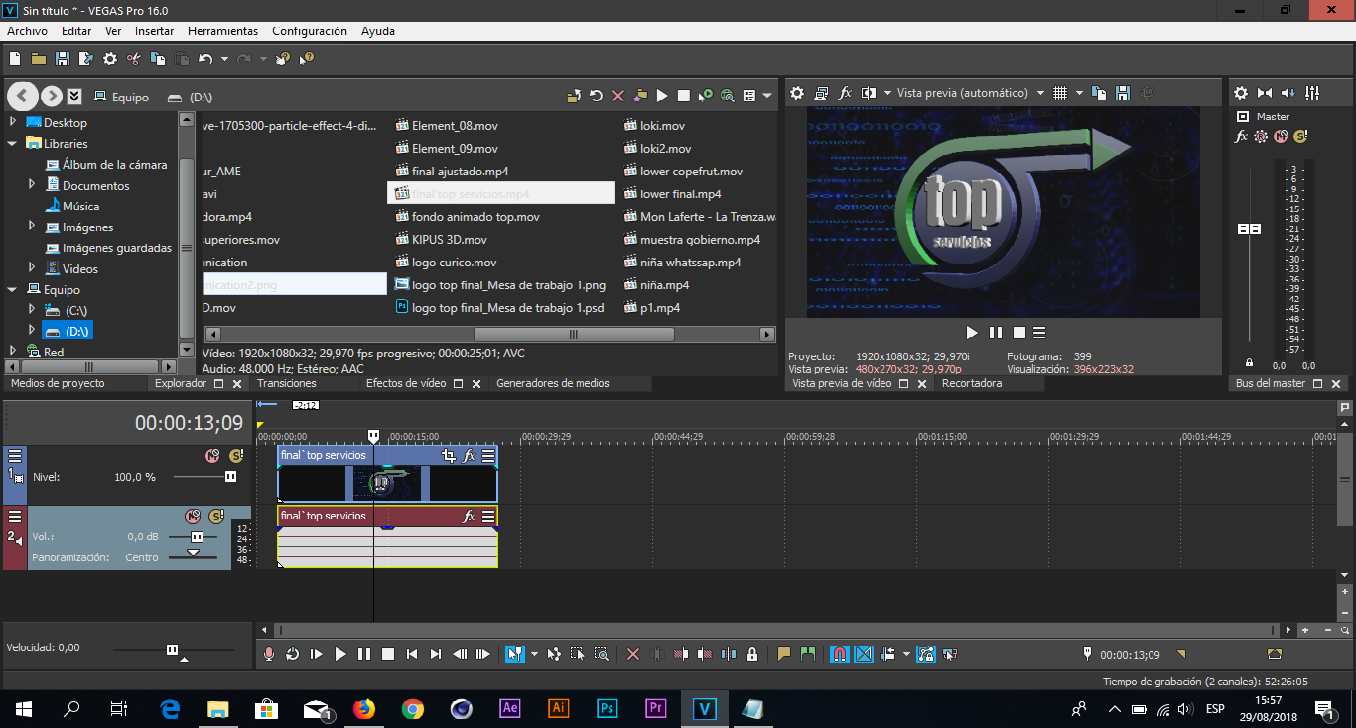Select the Normal Edit tool
1356x728 pixels.
[x=514, y=654]
